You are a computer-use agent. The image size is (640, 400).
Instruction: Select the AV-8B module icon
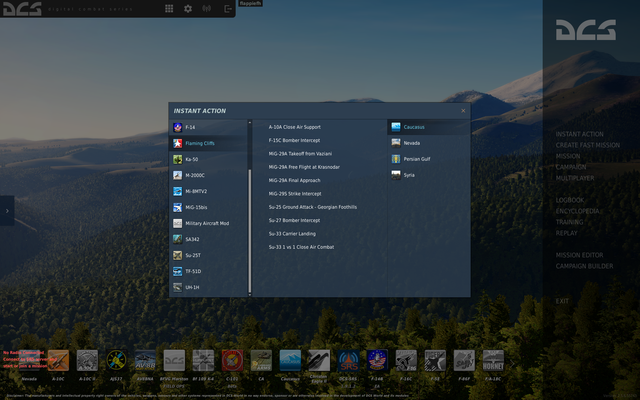point(145,360)
